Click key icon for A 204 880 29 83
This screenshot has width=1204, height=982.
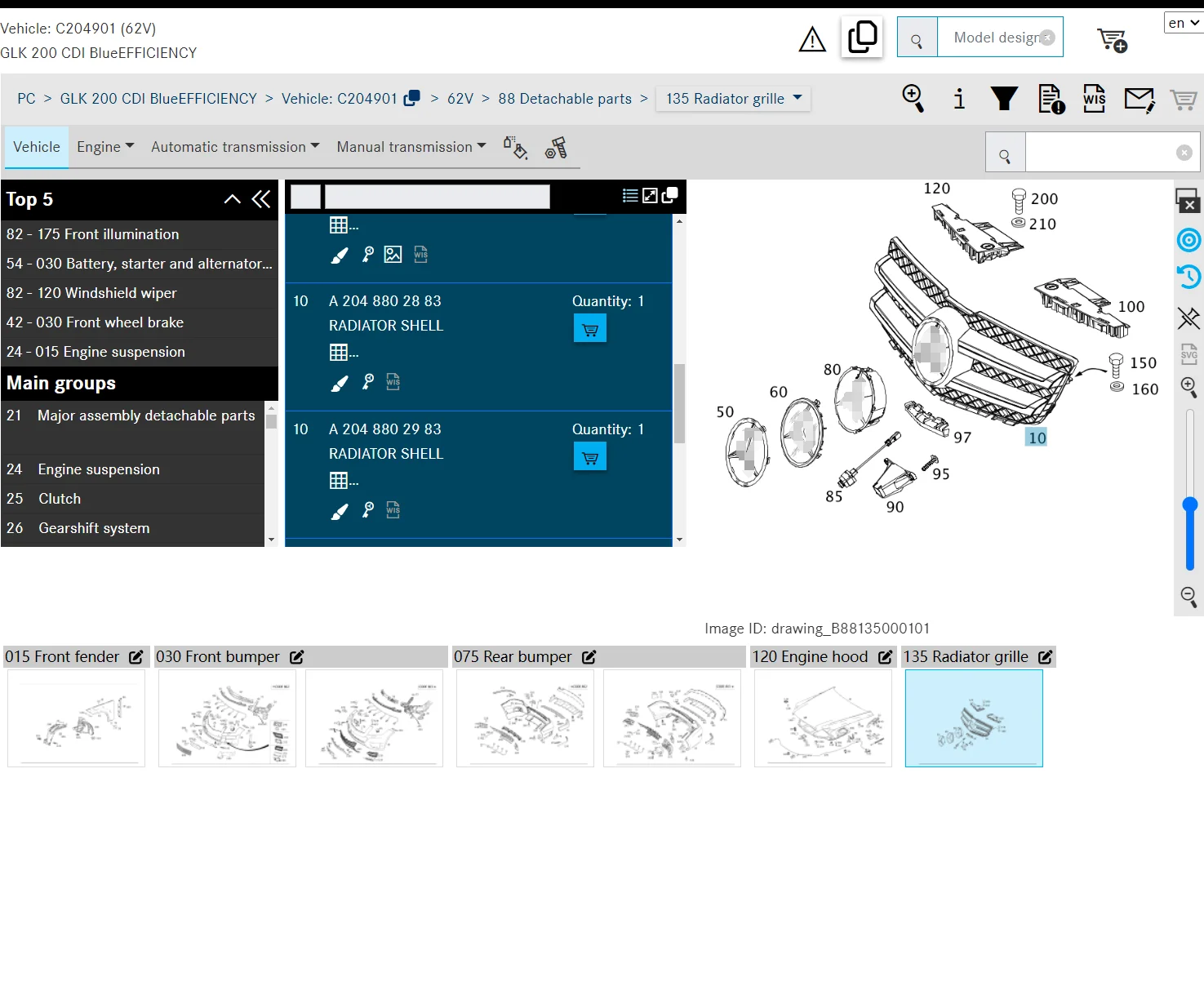point(368,510)
